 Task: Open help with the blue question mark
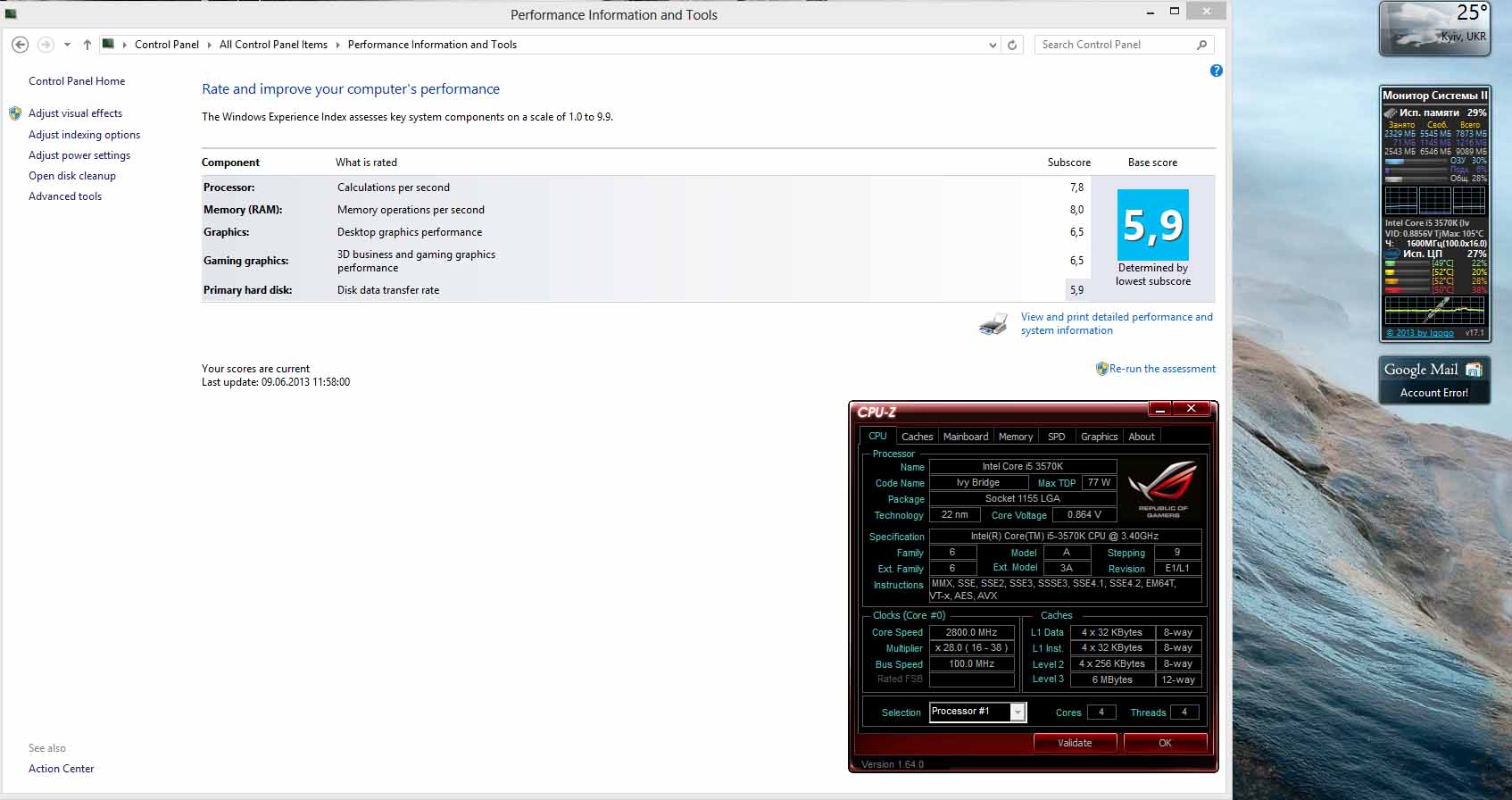coord(1216,71)
